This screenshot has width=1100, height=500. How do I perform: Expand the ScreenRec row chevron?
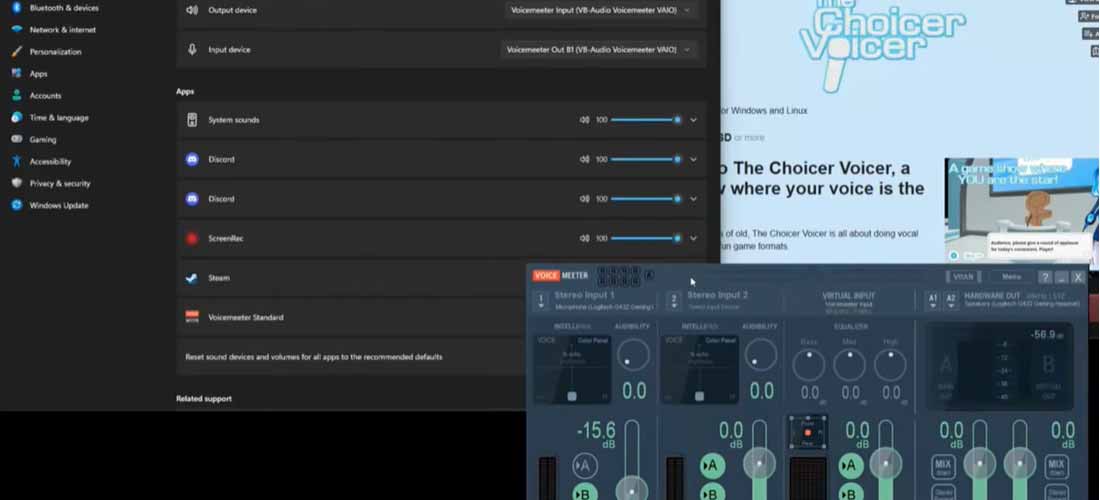coord(693,238)
